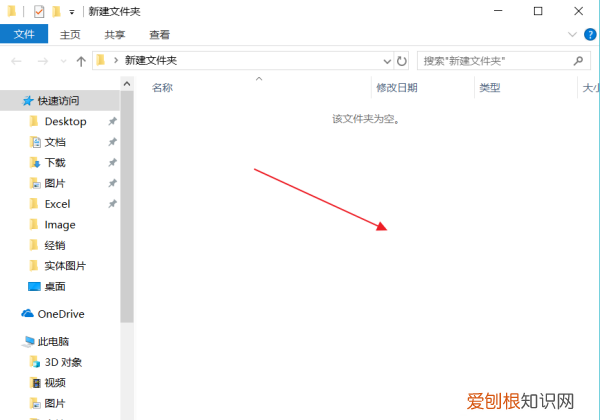Image resolution: width=600 pixels, height=420 pixels.
Task: Open 下载 in quick access
Action: pyautogui.click(x=55, y=163)
